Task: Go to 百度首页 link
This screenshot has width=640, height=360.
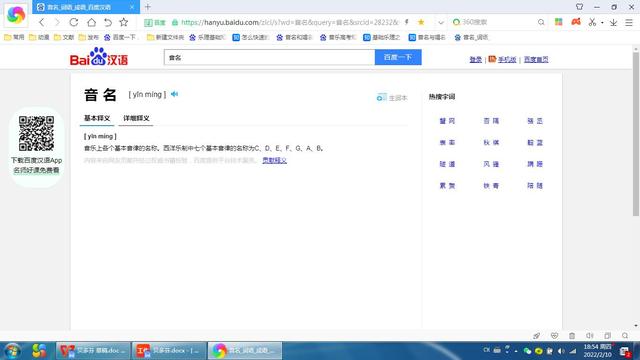Action: click(536, 60)
